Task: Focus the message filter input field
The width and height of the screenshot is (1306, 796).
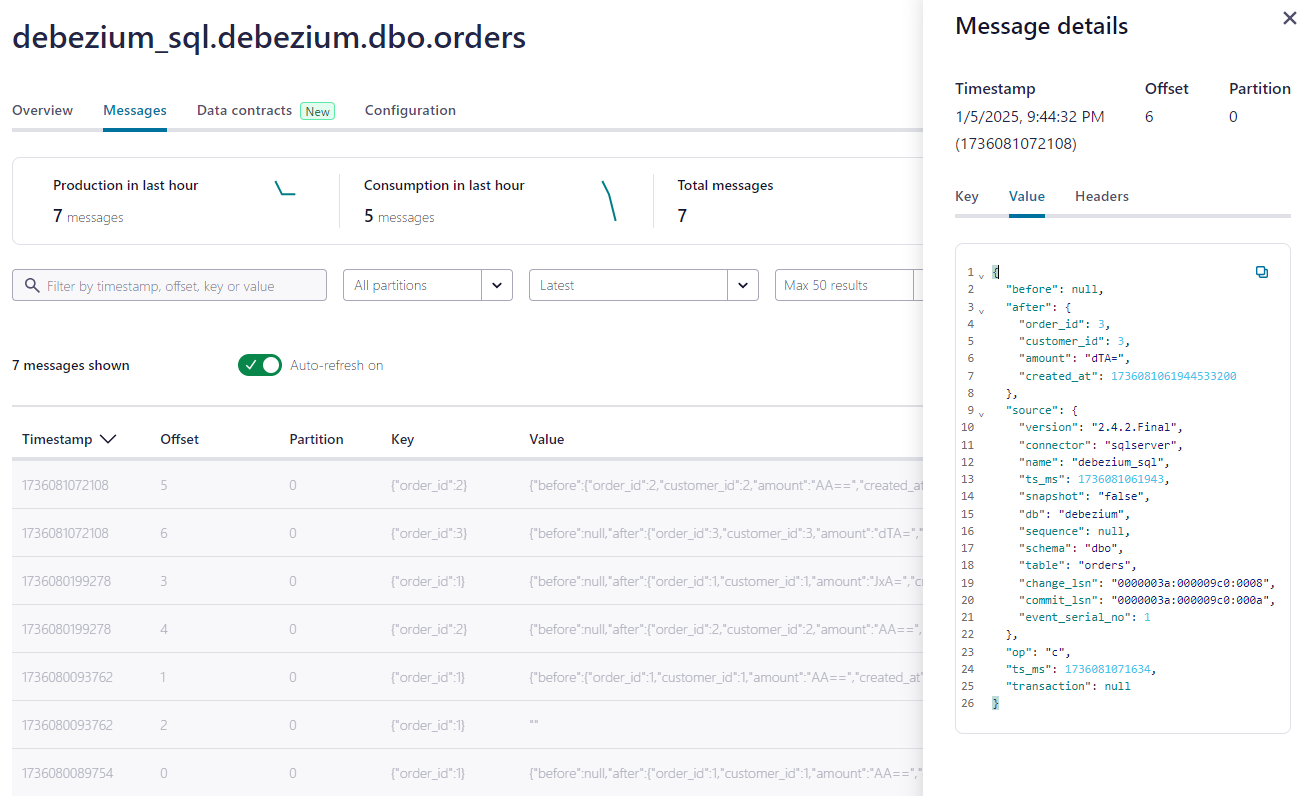Action: click(180, 286)
